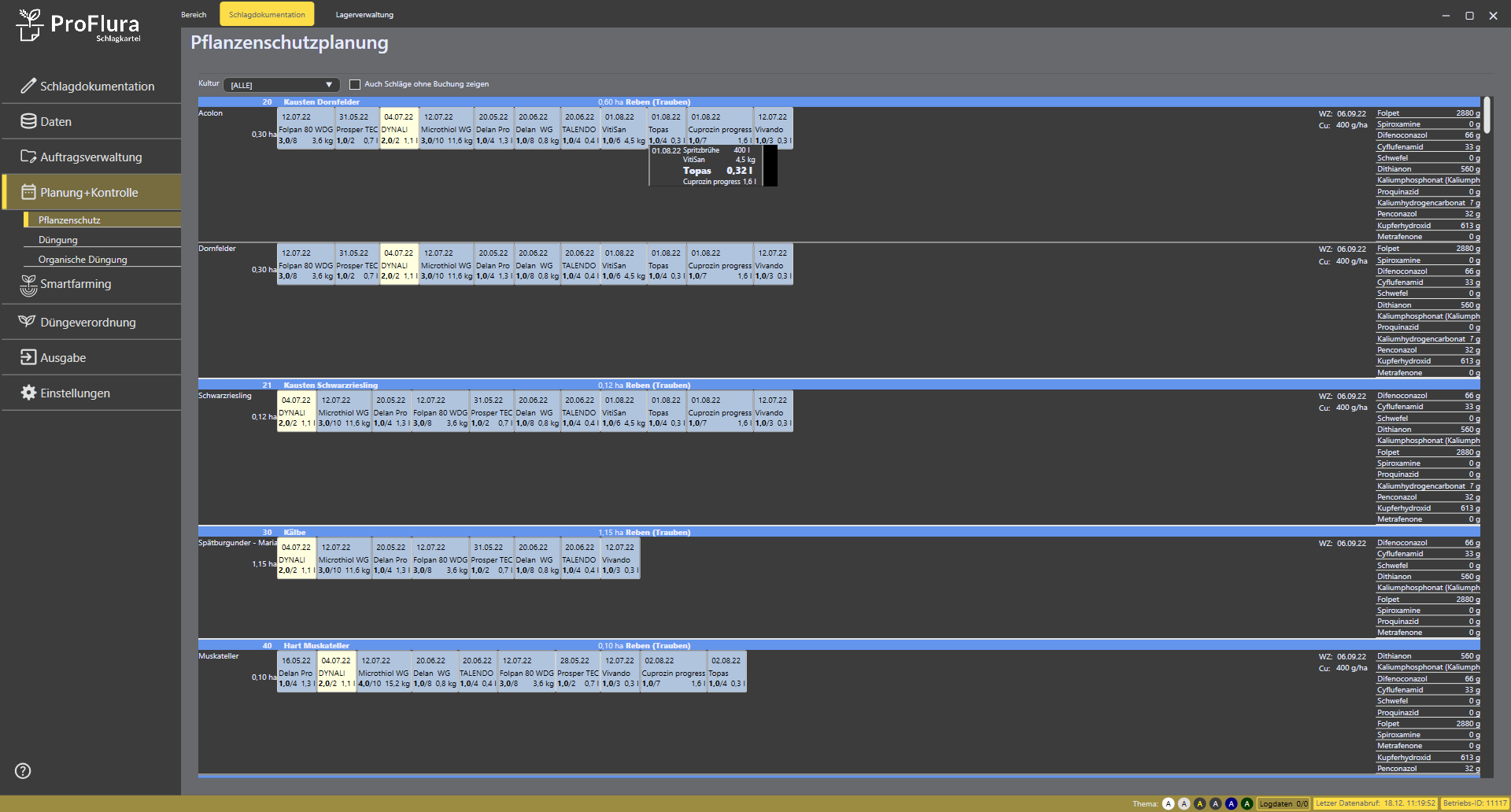
Task: Click the ProFlura logo icon
Action: (x=30, y=25)
